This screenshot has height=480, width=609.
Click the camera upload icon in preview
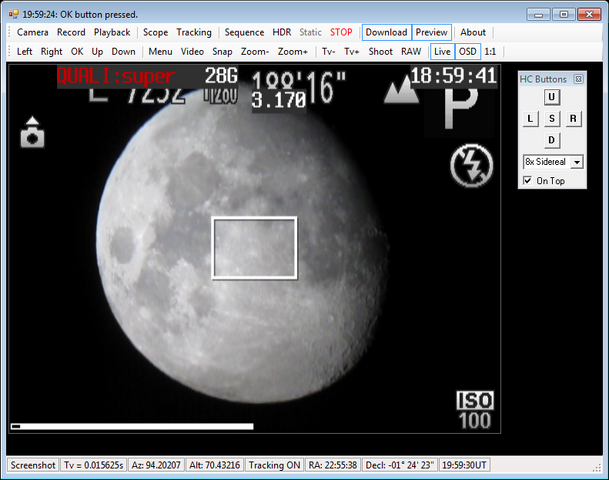pos(32,132)
